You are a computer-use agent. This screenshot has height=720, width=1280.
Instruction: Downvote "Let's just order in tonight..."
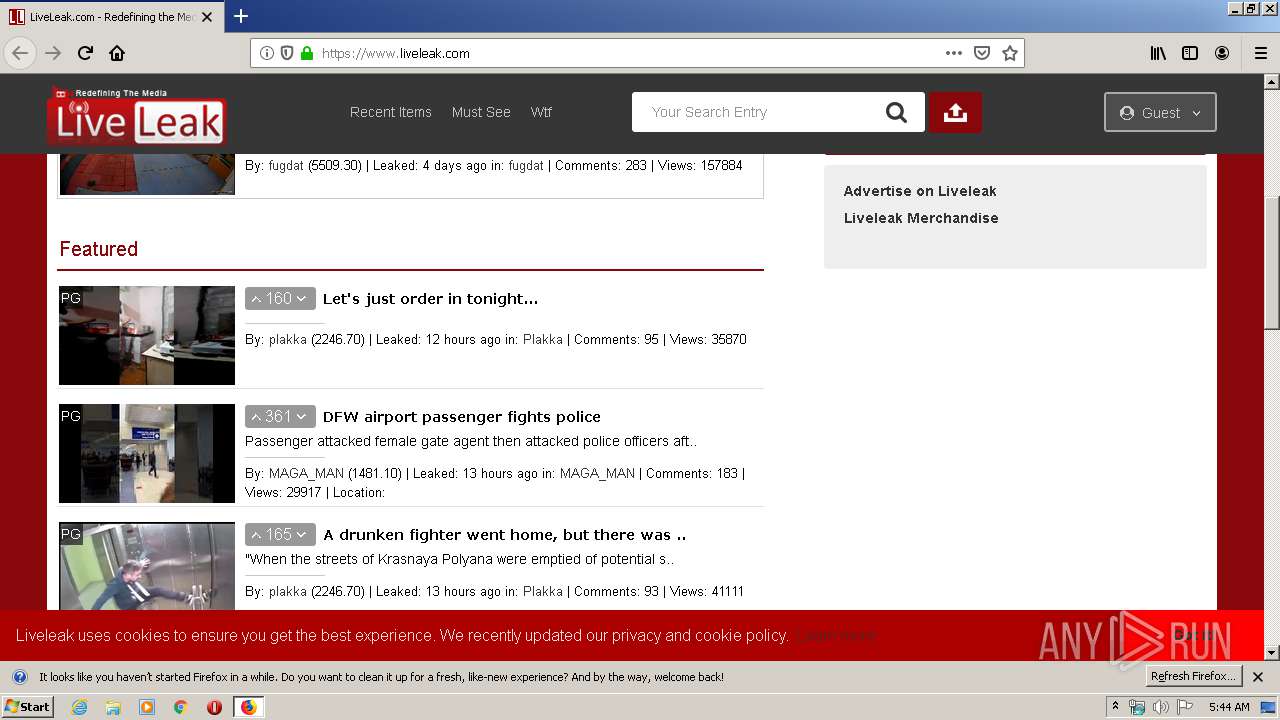tap(302, 299)
